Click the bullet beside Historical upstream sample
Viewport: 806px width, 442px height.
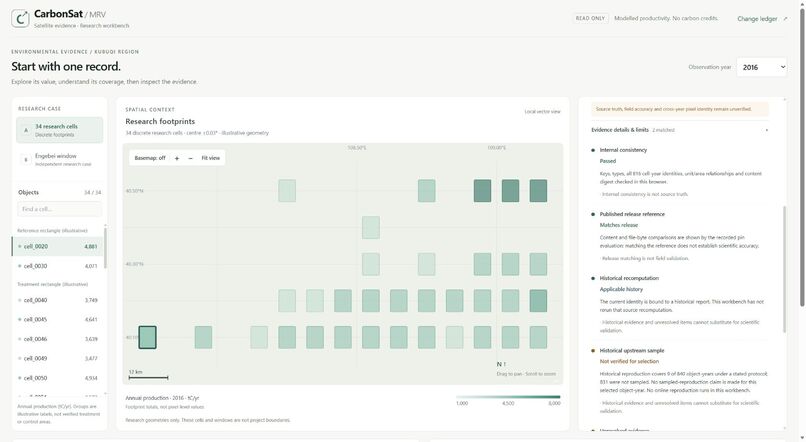pos(593,351)
